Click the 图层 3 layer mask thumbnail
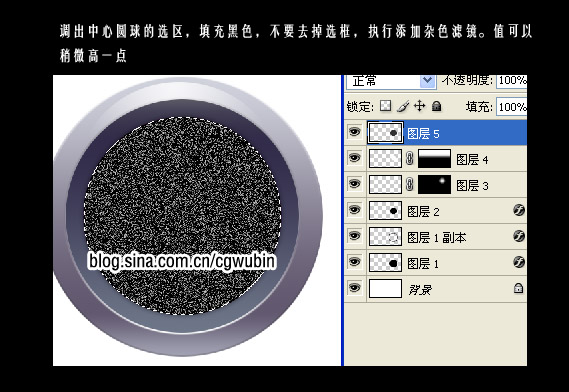 434,184
